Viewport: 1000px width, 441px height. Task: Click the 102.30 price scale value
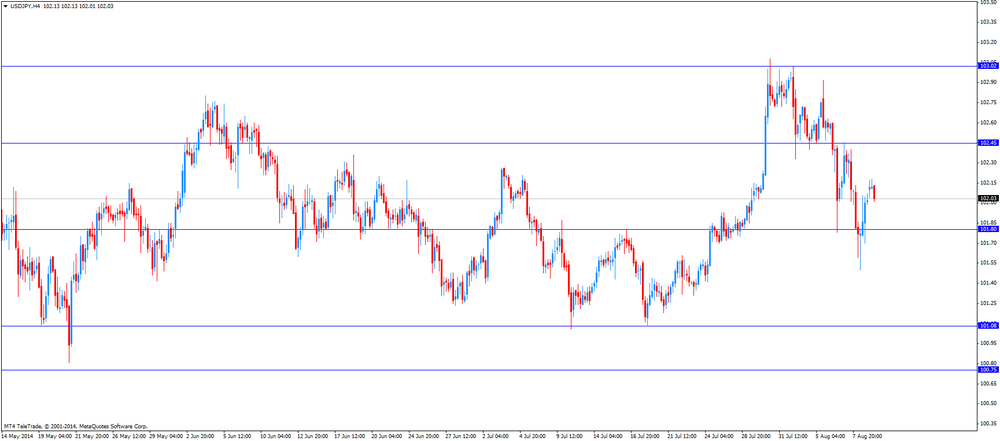click(x=988, y=163)
